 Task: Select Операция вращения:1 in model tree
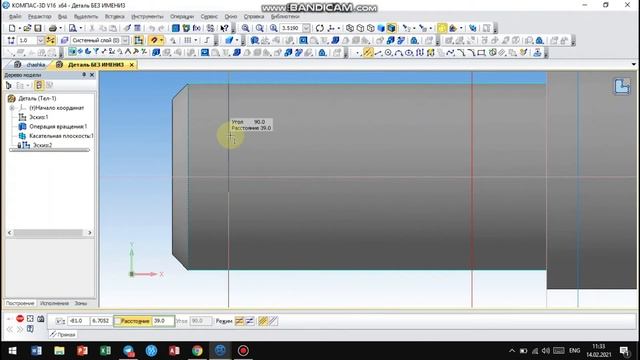click(x=58, y=127)
